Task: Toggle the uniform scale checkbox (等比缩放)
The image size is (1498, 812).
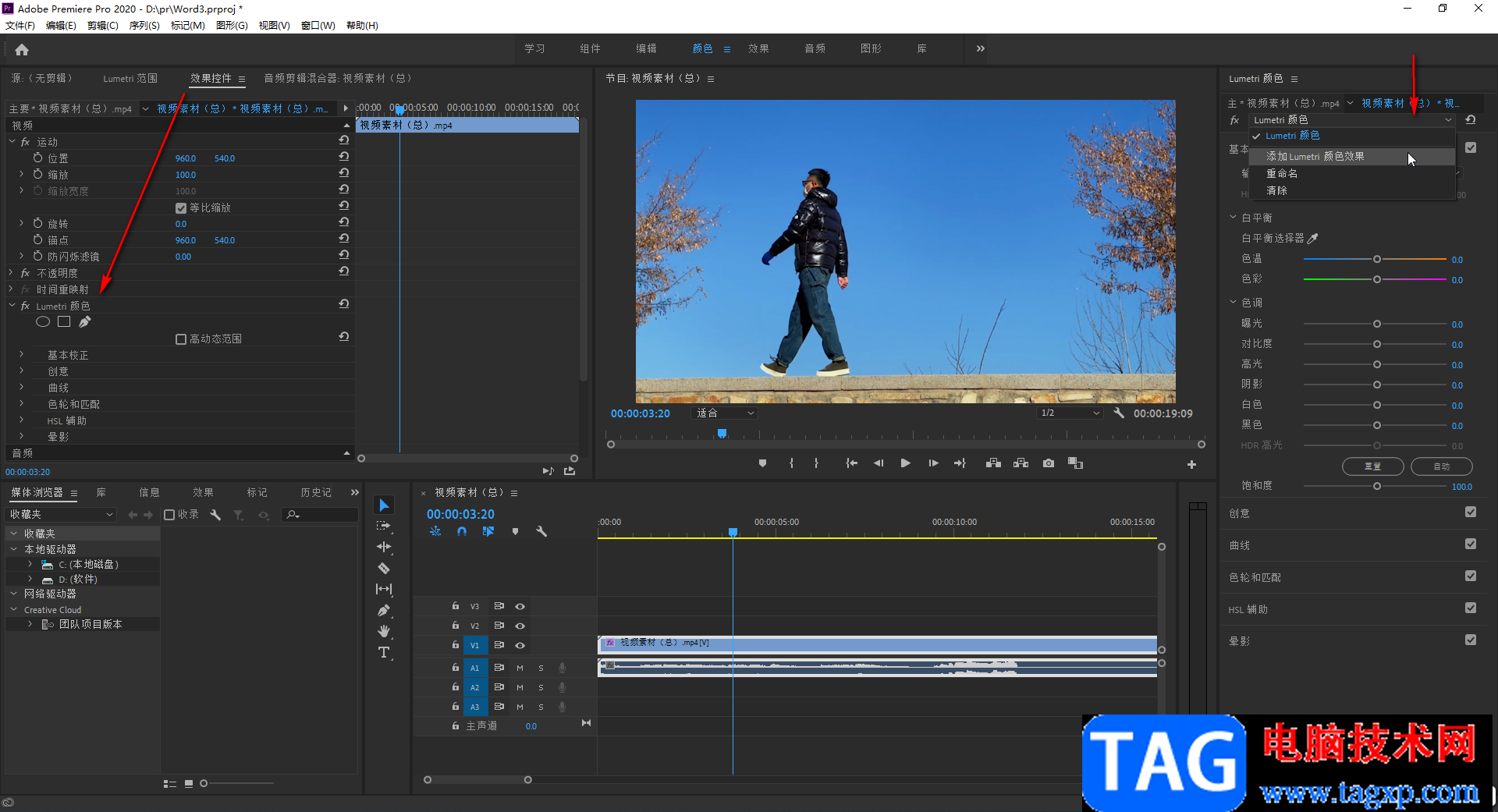Action: (181, 208)
